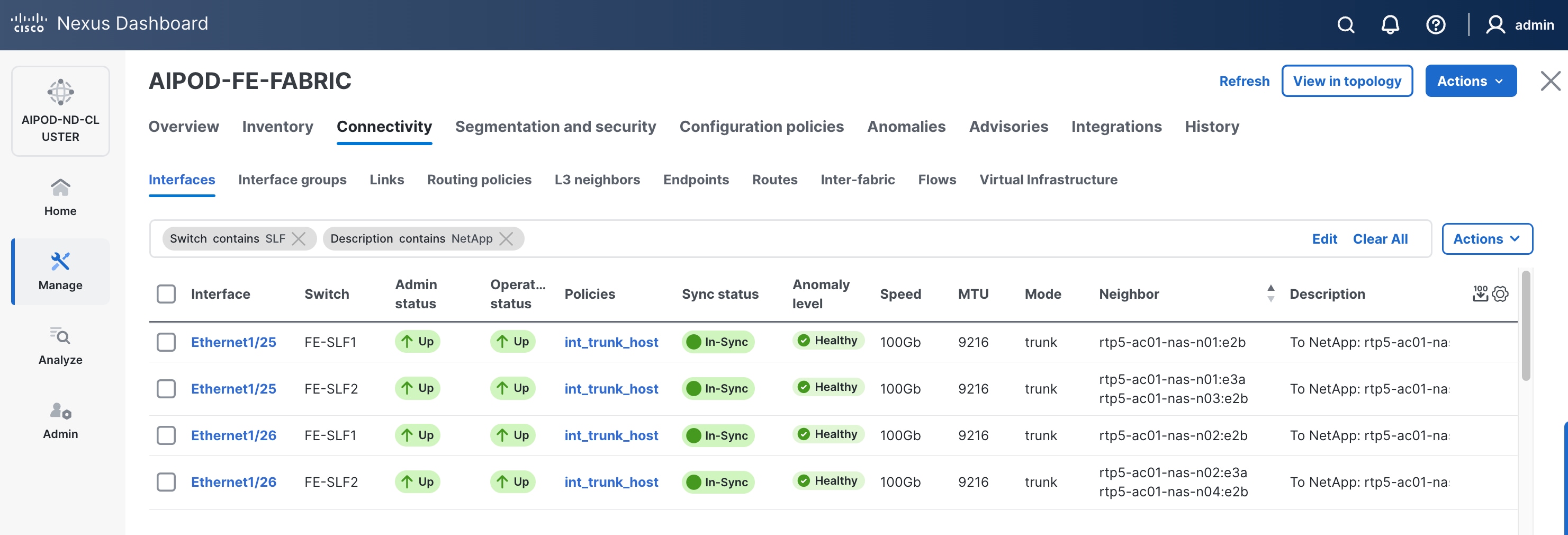Click the View in topology button
The image size is (1568, 535).
pos(1347,81)
